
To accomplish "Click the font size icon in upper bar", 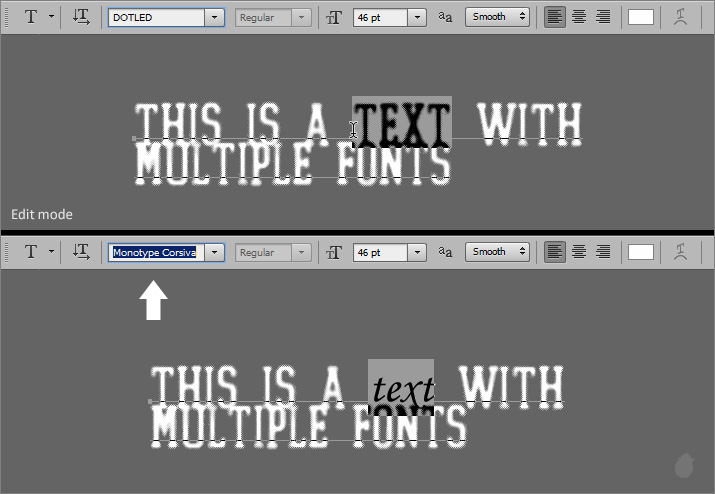I will [336, 17].
